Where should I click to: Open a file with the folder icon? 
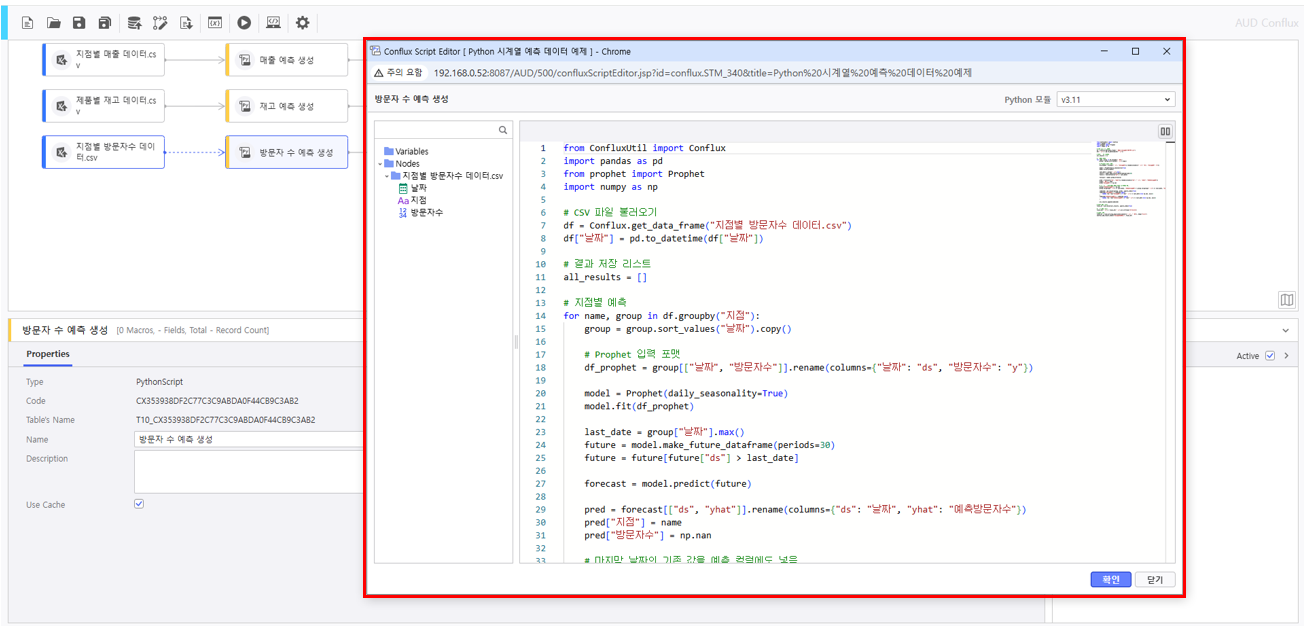pos(54,23)
